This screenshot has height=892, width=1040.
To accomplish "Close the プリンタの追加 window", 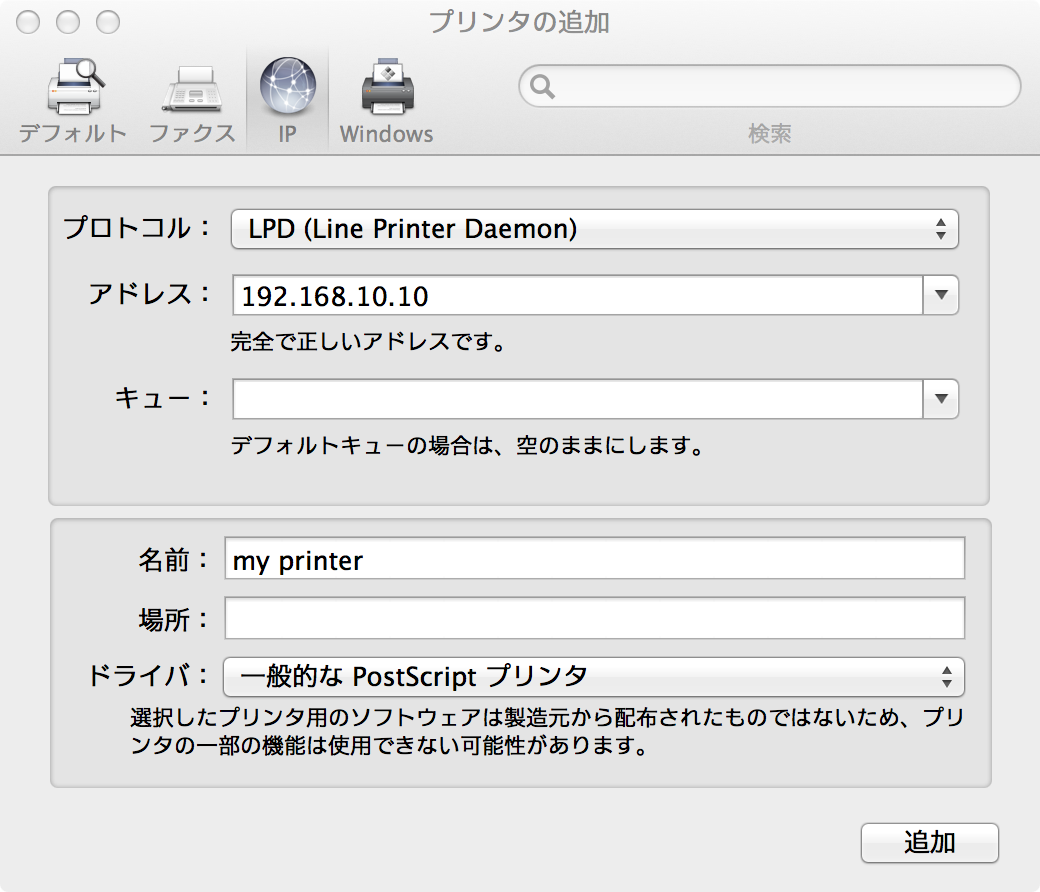I will (x=28, y=22).
